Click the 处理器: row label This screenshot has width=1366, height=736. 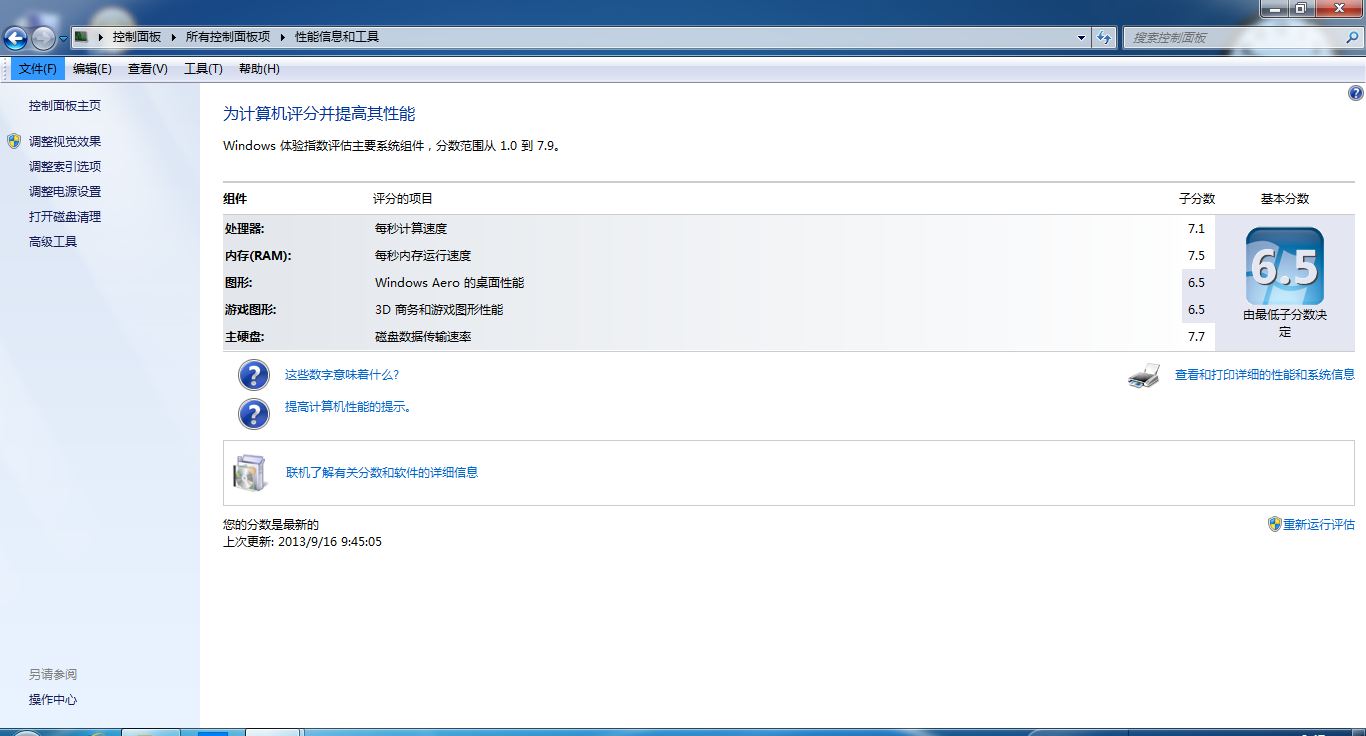click(245, 228)
